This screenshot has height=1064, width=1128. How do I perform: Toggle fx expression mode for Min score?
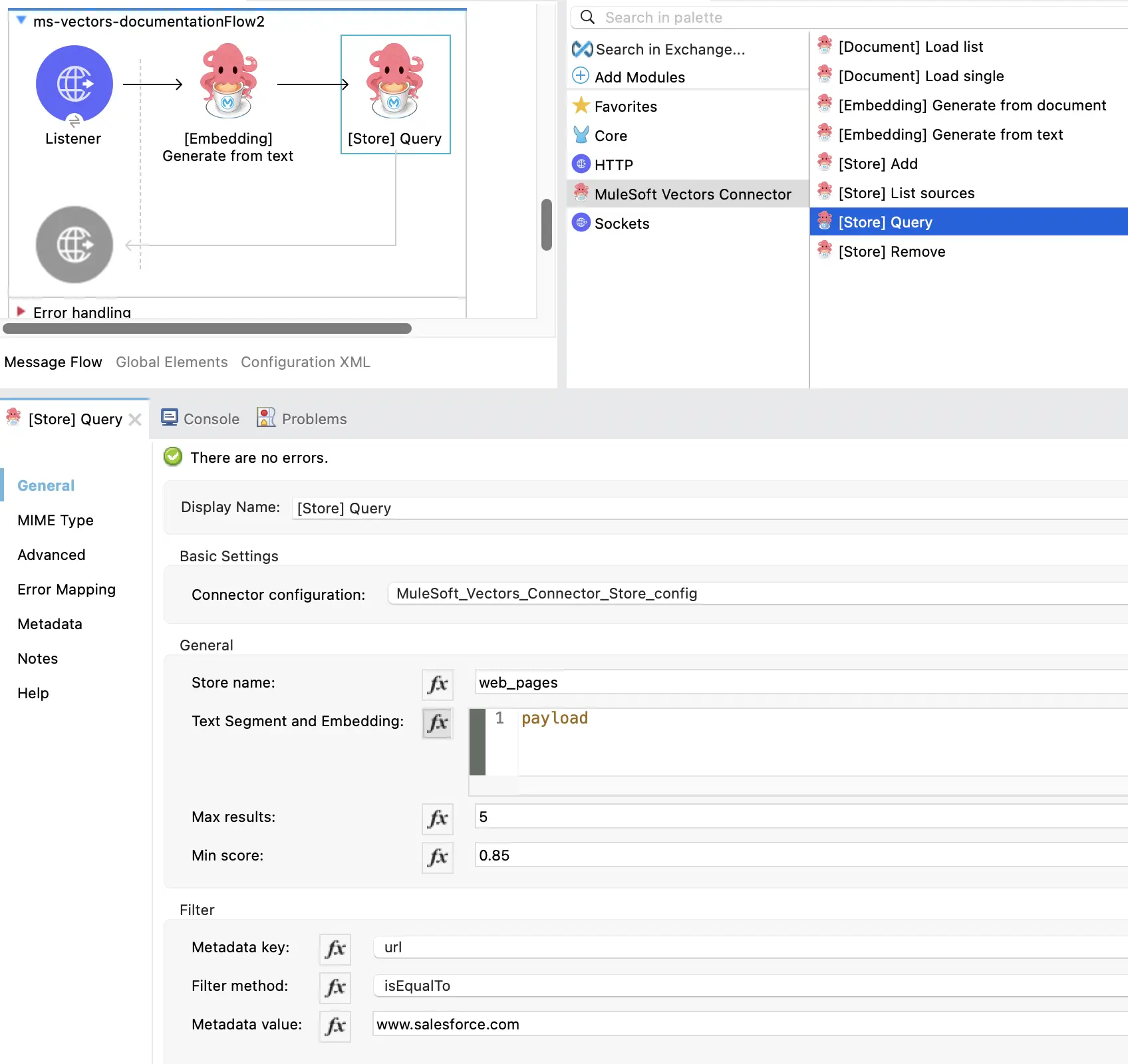438,857
